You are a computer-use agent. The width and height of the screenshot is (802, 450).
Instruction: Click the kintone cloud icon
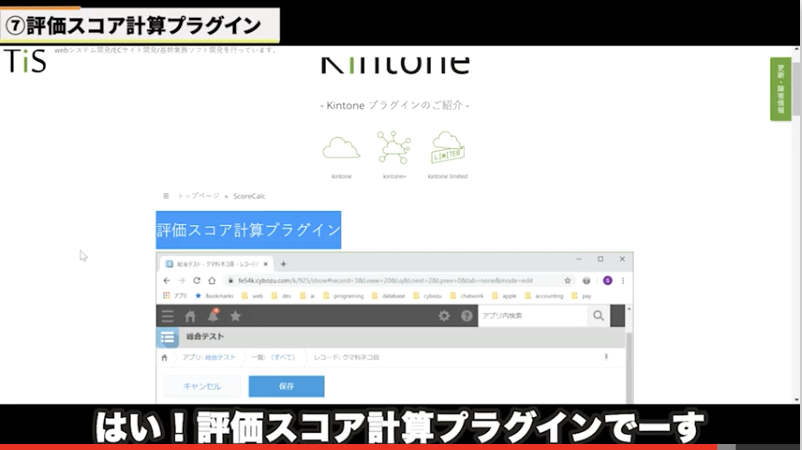click(341, 148)
